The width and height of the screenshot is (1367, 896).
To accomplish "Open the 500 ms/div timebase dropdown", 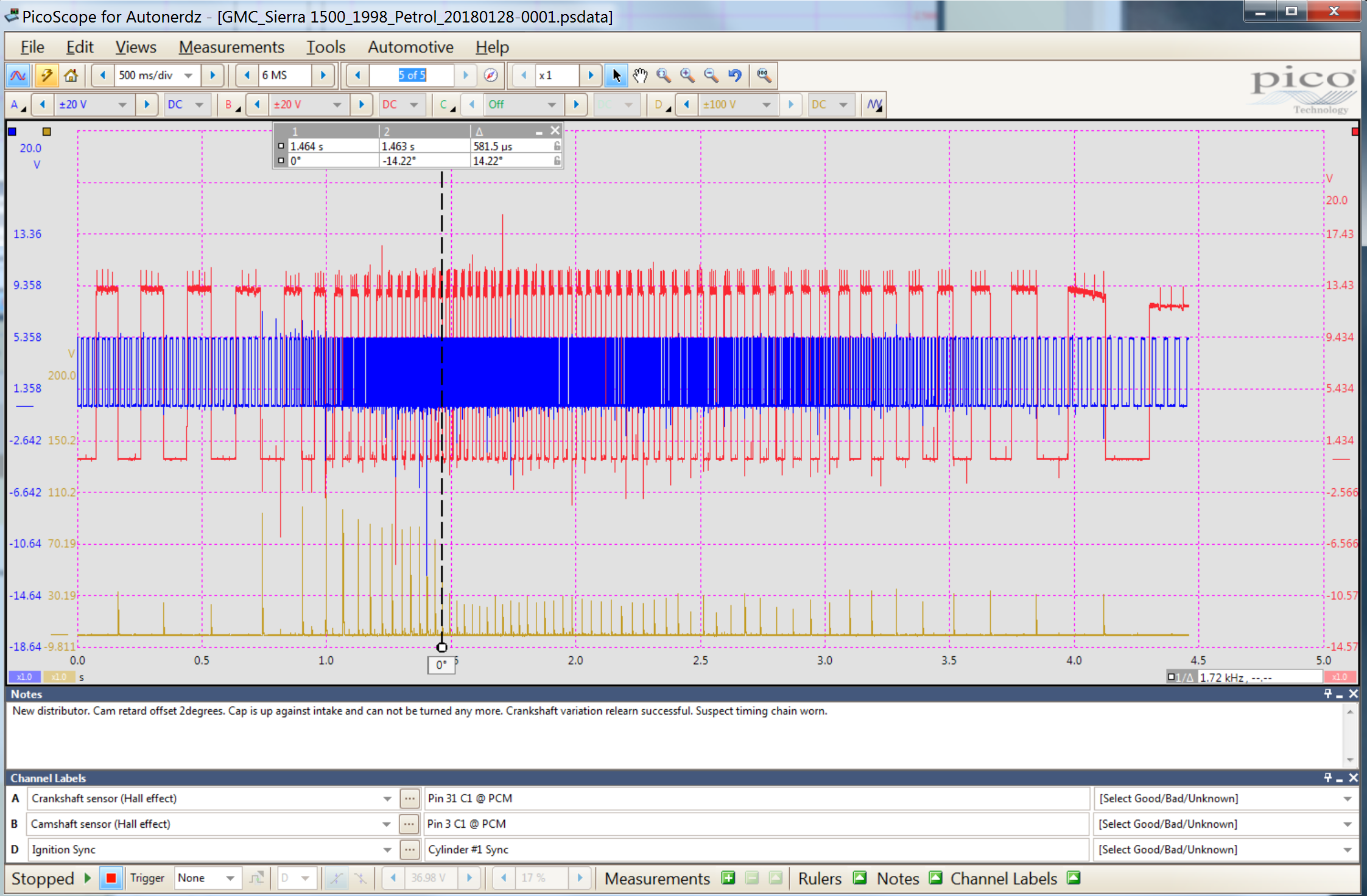I will [189, 75].
